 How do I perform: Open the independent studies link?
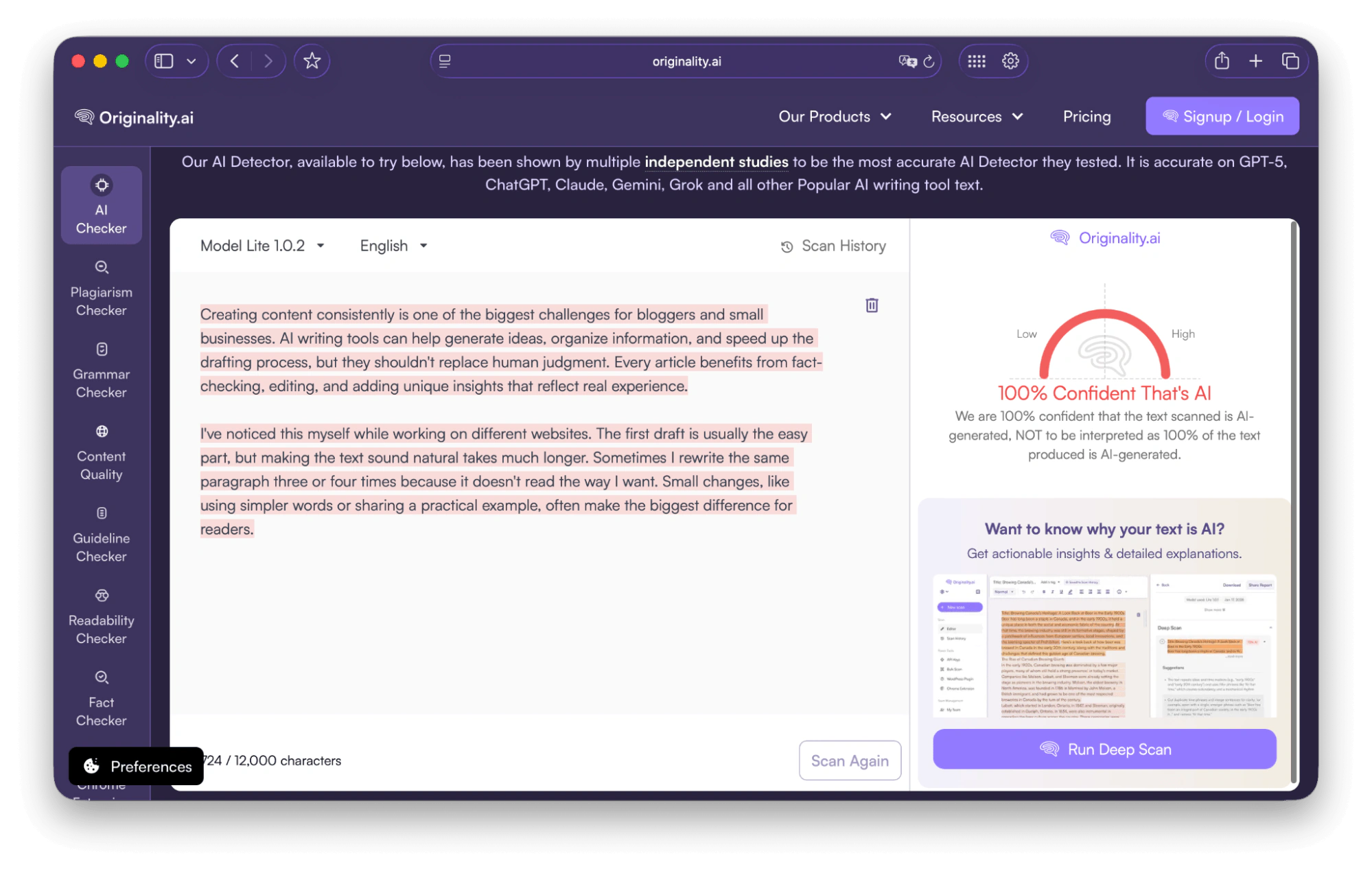[x=717, y=162]
